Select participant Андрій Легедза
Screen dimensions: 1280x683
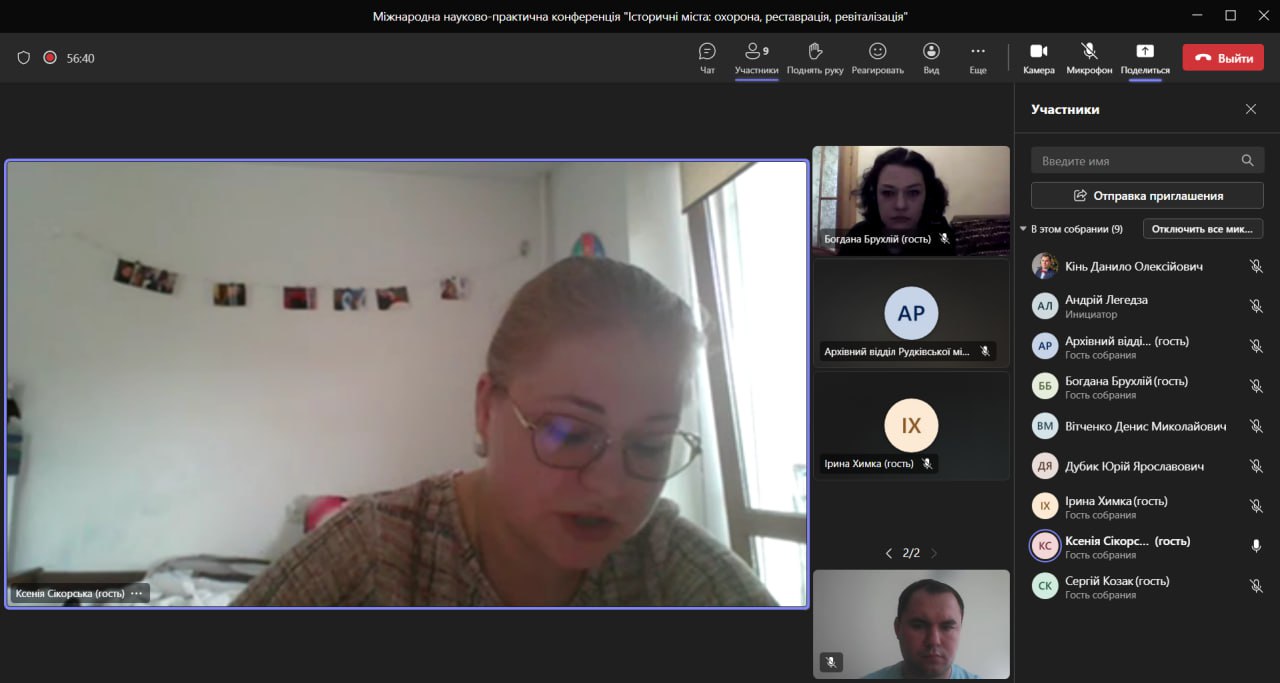(1147, 306)
